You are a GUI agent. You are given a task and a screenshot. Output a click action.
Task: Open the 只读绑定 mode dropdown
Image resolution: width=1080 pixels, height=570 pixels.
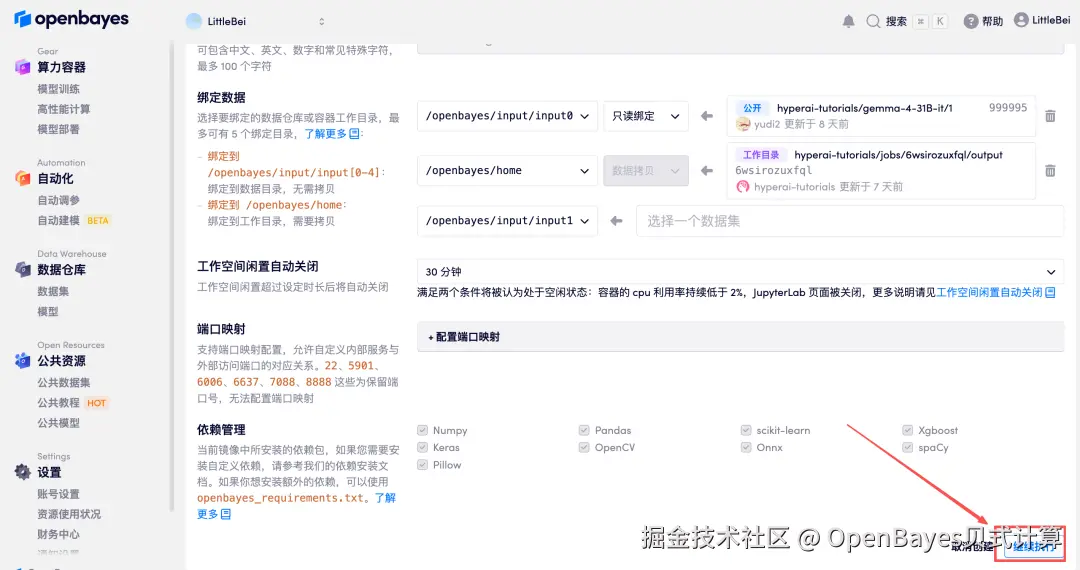645,116
